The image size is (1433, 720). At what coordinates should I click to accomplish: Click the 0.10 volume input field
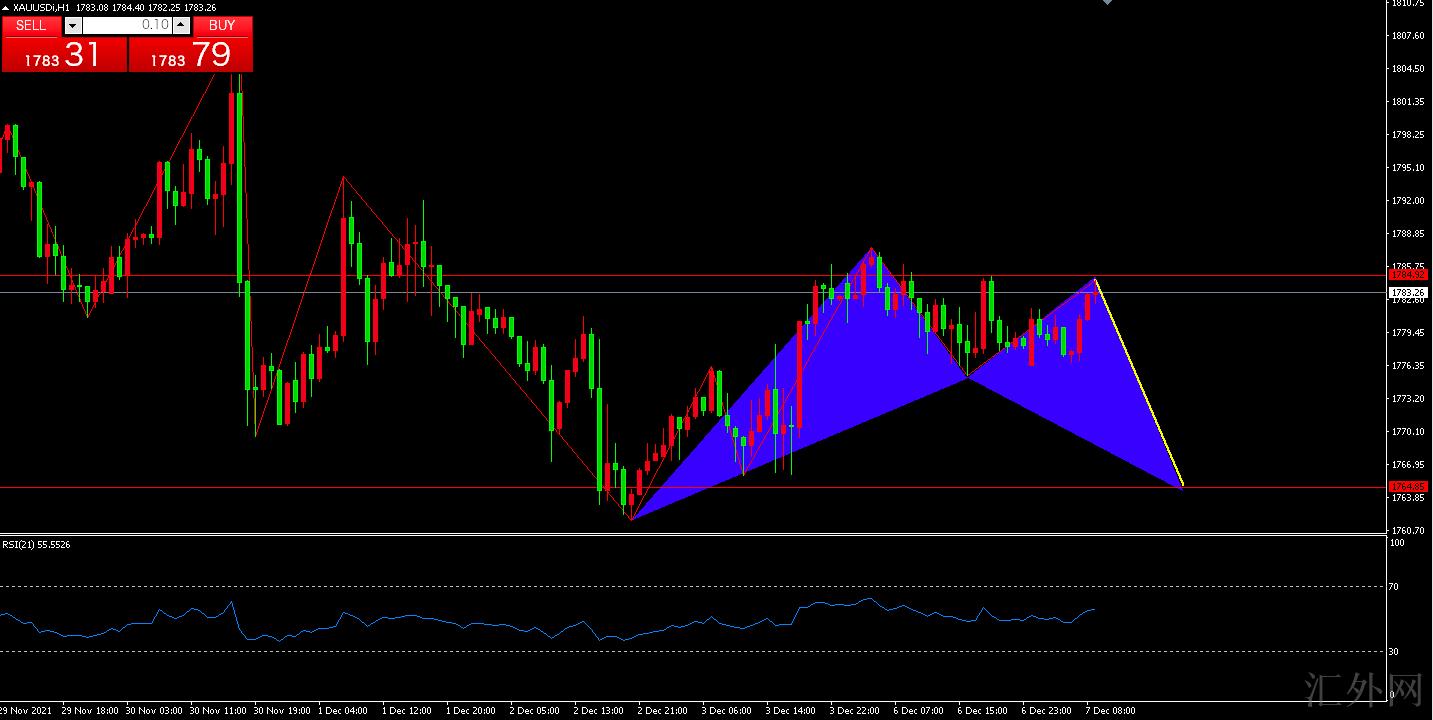click(127, 25)
